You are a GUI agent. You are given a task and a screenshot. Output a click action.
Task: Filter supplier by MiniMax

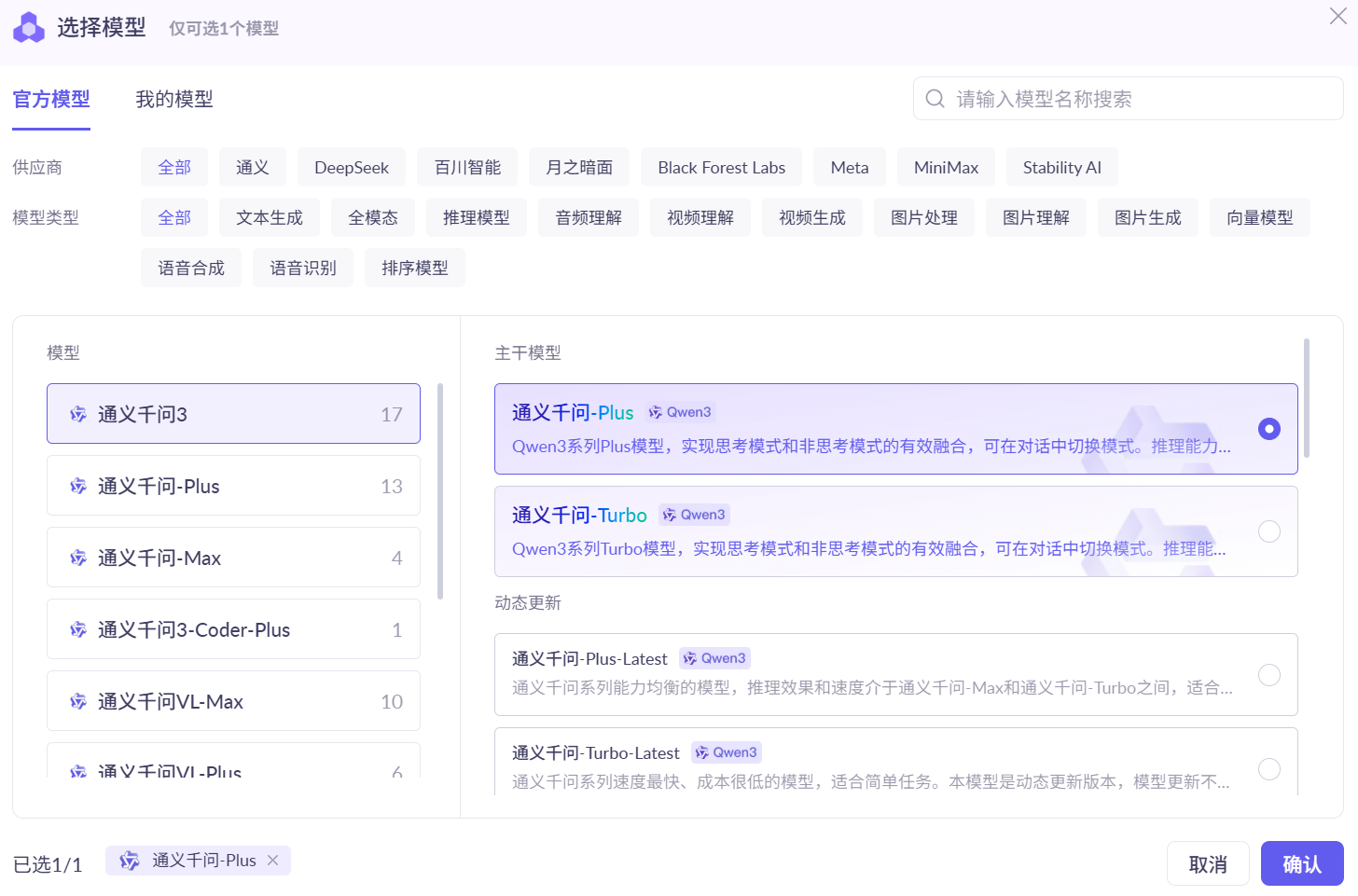[x=946, y=167]
